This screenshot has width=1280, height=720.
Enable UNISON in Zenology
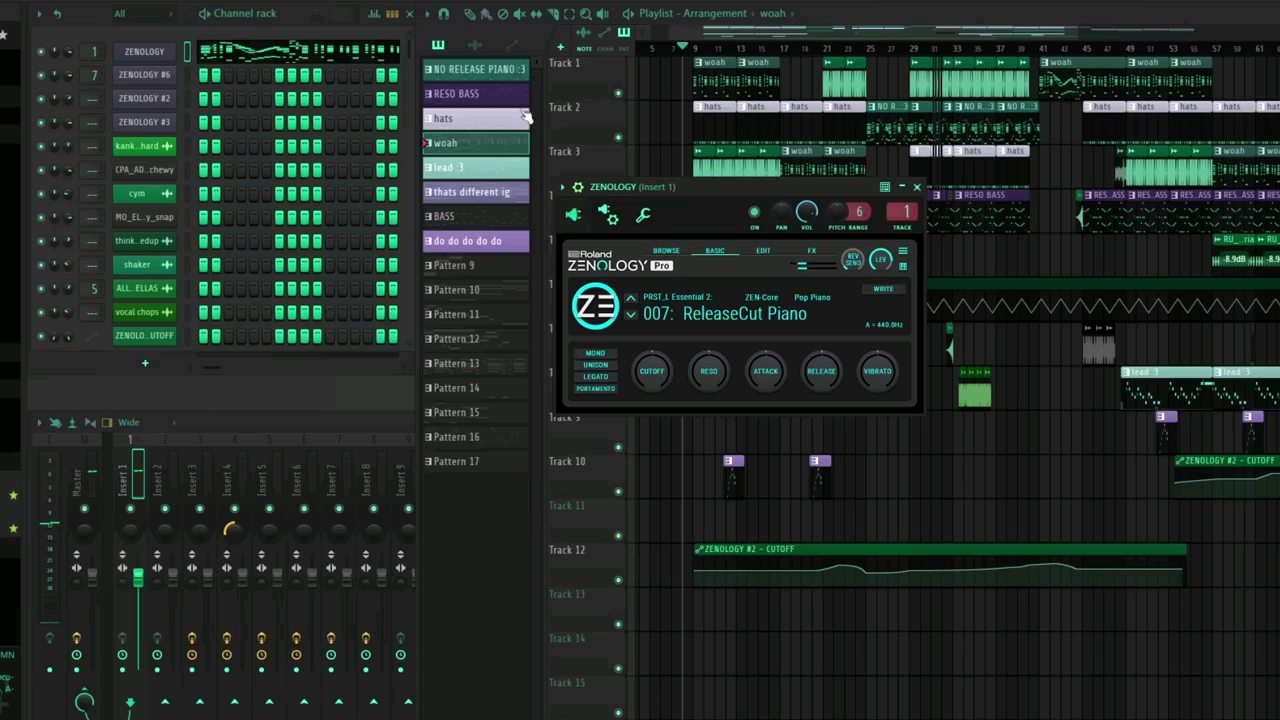click(595, 365)
